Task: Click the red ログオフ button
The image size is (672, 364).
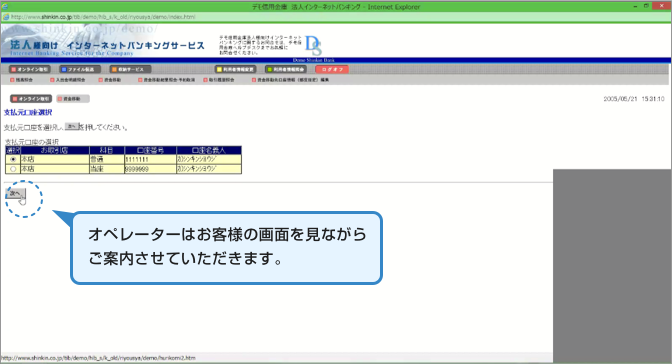Action: pyautogui.click(x=332, y=69)
